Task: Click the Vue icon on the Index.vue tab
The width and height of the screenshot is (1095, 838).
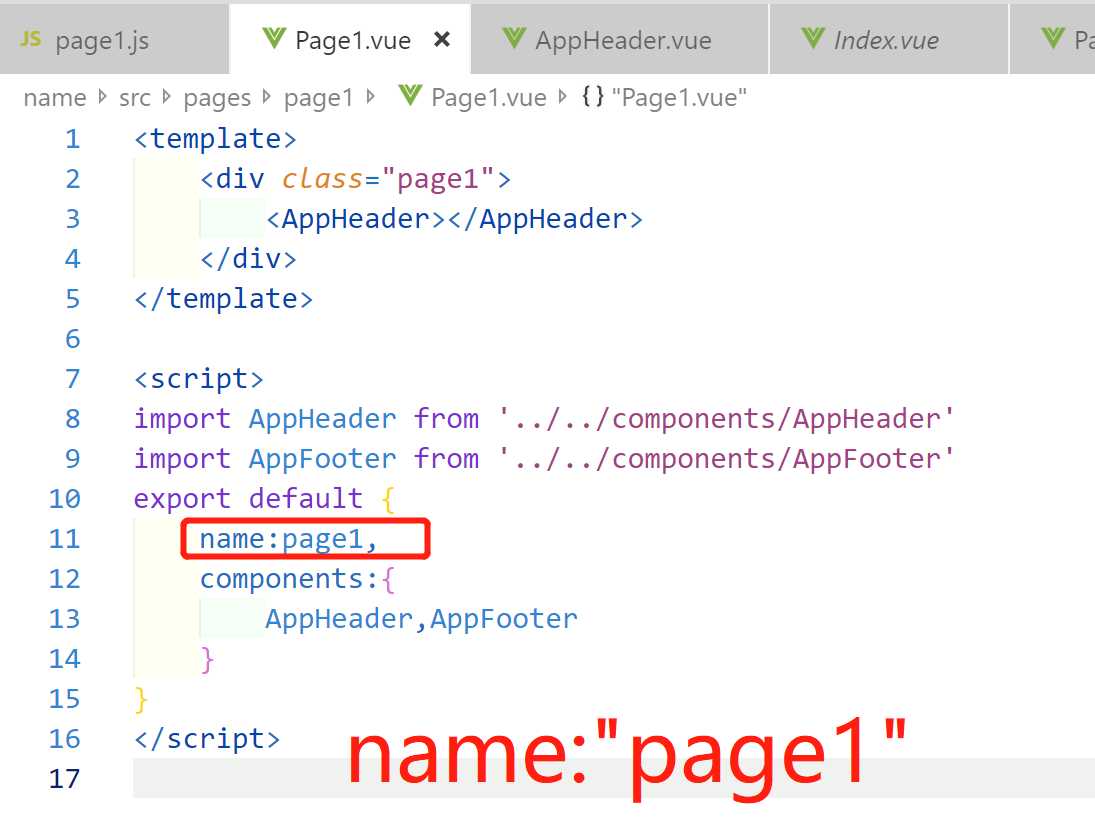Action: point(813,38)
